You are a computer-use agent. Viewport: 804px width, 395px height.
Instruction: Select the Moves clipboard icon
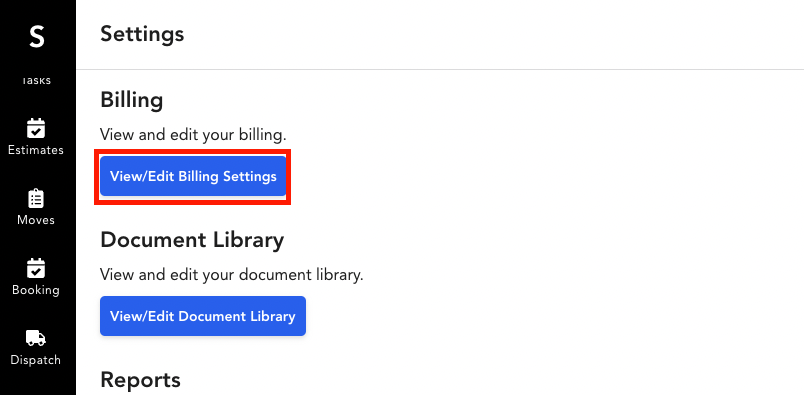[x=36, y=198]
